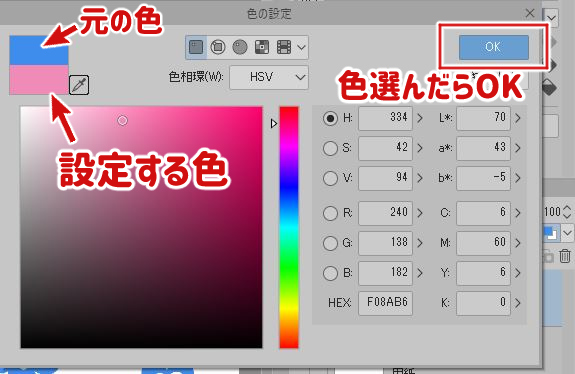
Task: Edit the a* value field showing 43
Action: click(x=483, y=148)
